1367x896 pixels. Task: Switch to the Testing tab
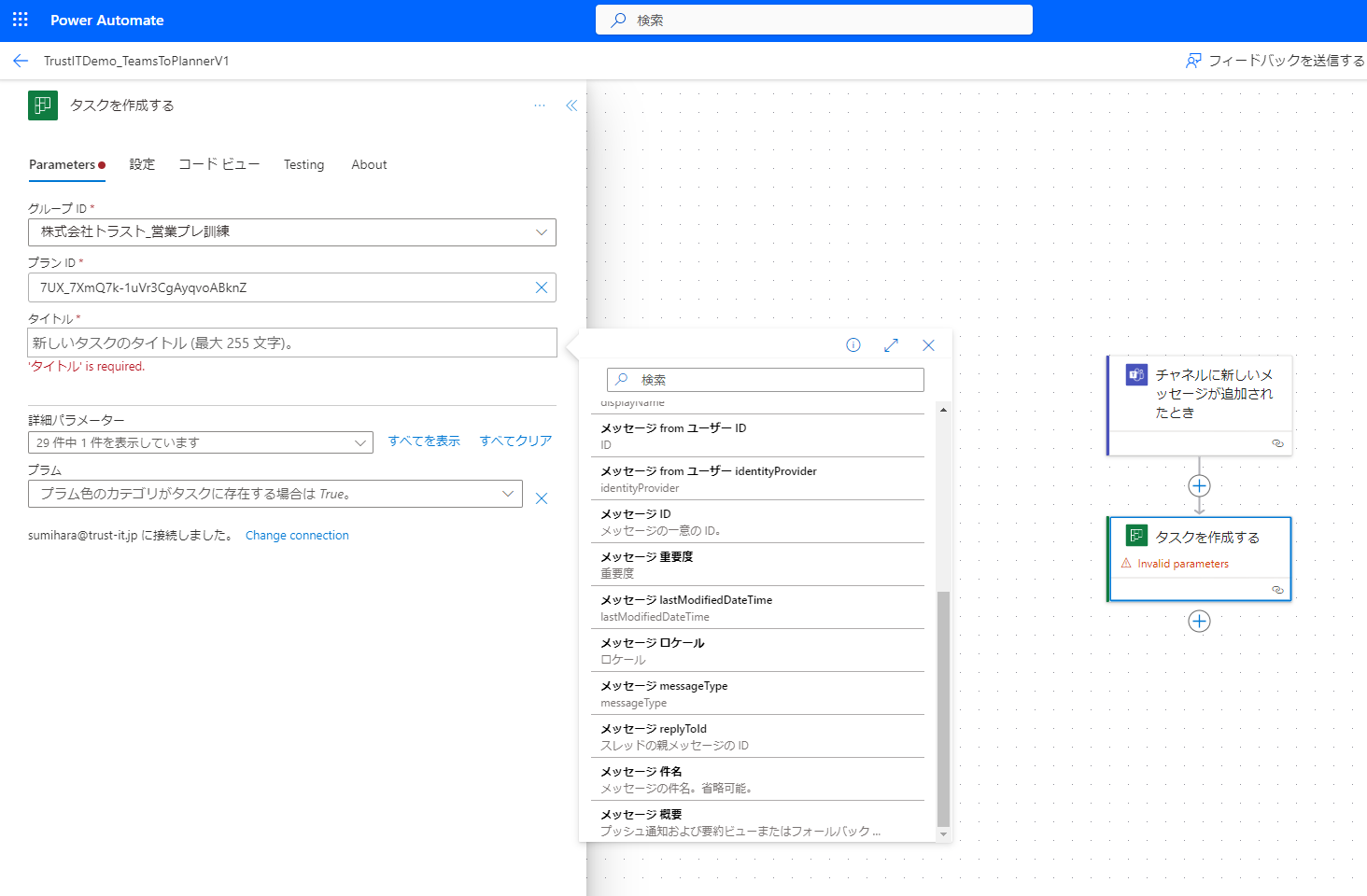click(304, 164)
